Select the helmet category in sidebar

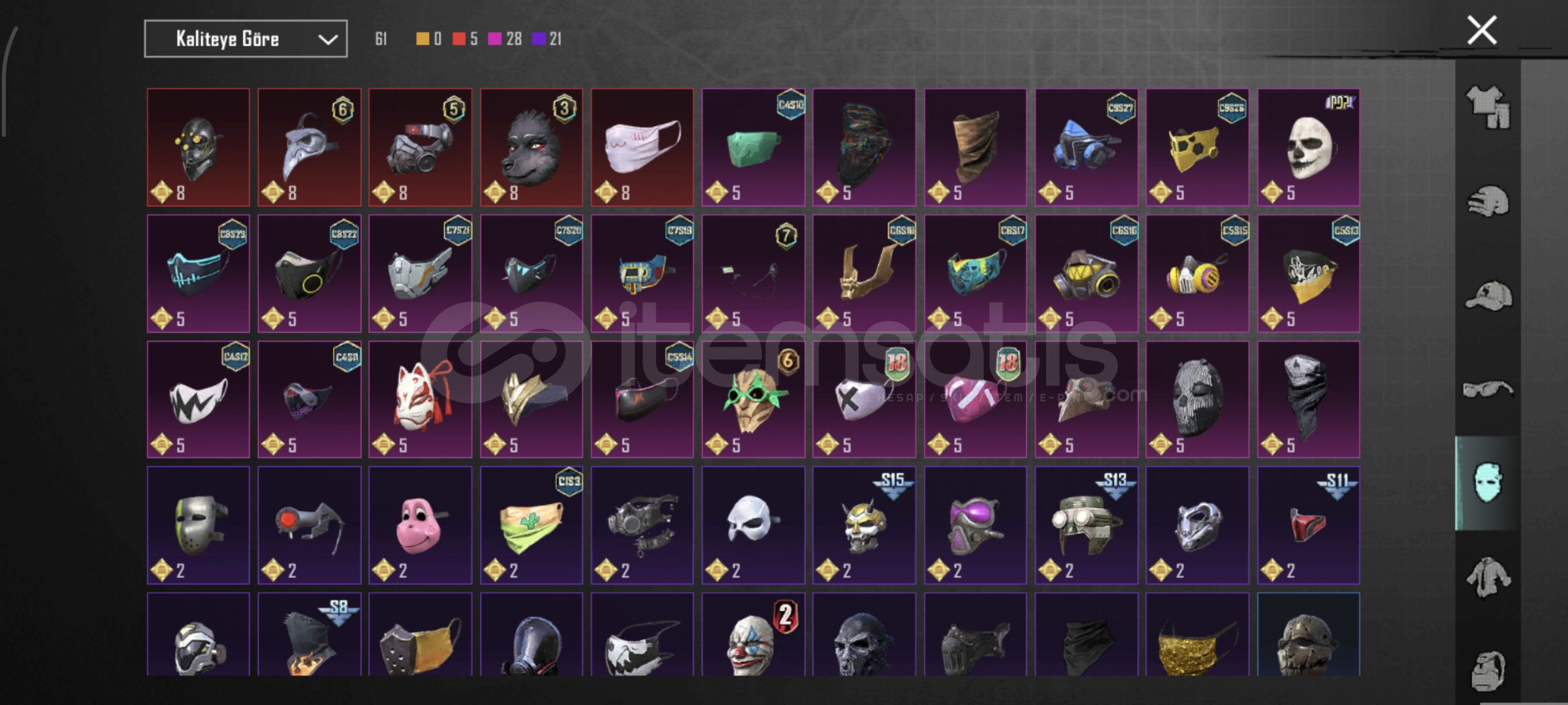click(x=1488, y=201)
